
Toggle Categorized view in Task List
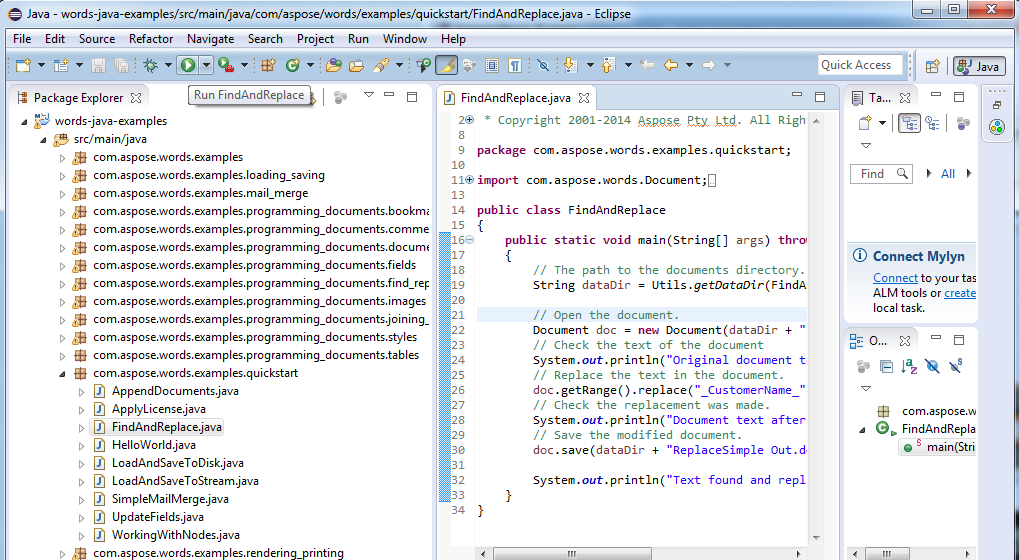pyautogui.click(x=909, y=123)
